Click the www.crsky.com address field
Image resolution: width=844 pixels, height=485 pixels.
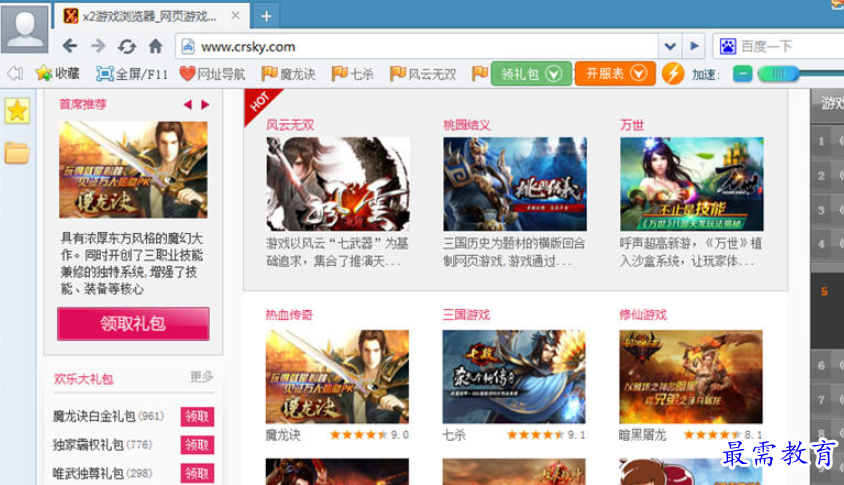pos(417,47)
